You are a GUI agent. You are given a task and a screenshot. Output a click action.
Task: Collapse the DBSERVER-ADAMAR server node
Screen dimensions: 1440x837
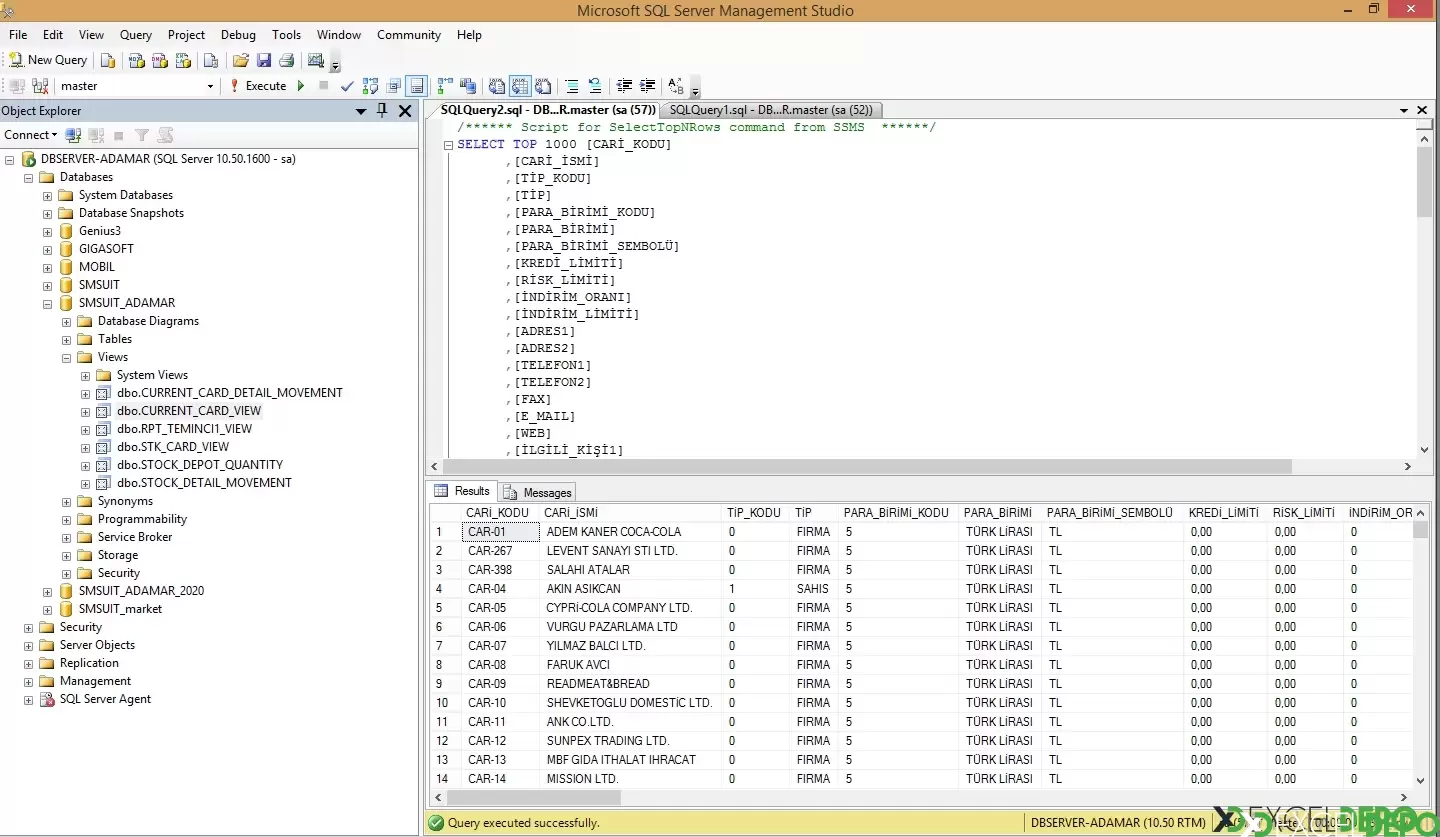(x=10, y=159)
